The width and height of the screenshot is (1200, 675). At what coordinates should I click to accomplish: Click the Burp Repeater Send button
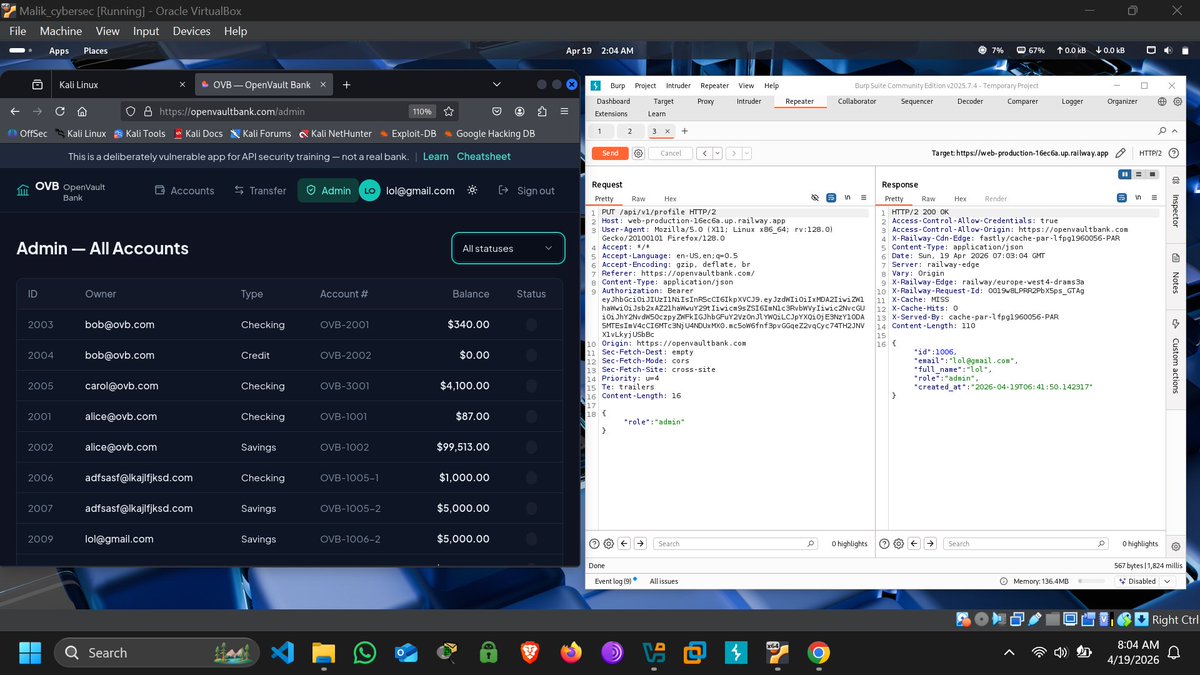coord(610,153)
